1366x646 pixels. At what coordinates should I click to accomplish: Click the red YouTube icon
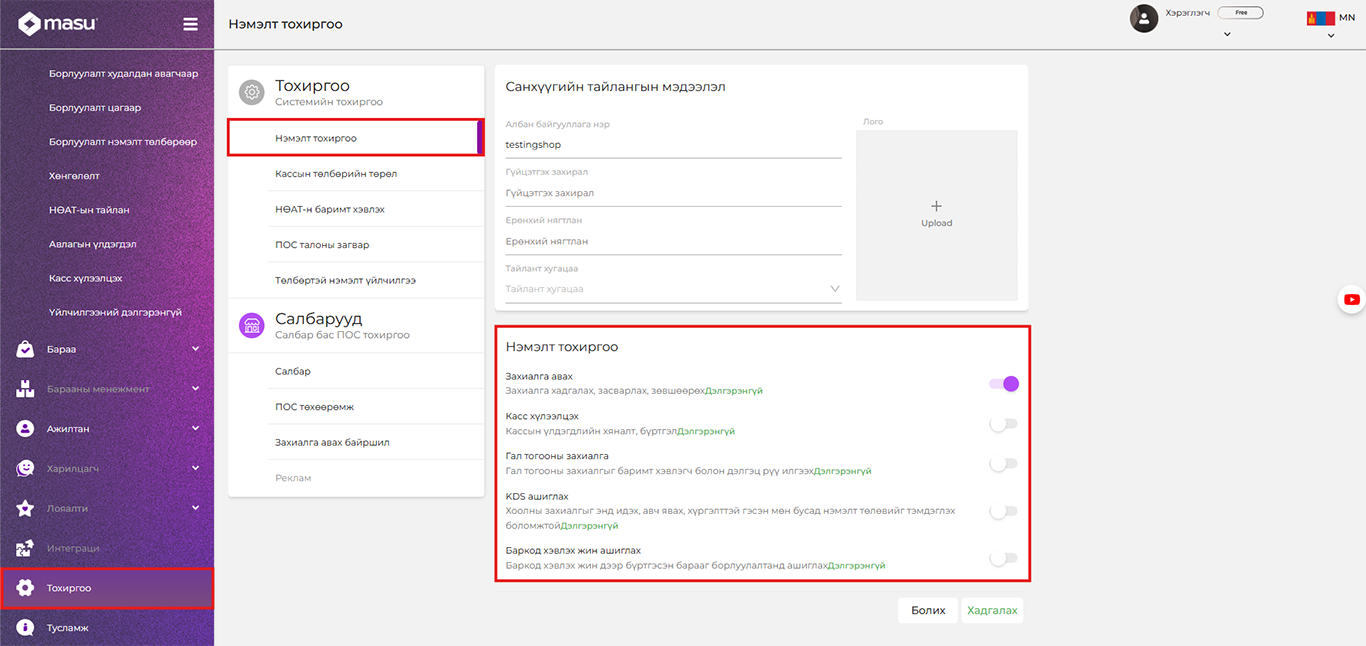1352,299
